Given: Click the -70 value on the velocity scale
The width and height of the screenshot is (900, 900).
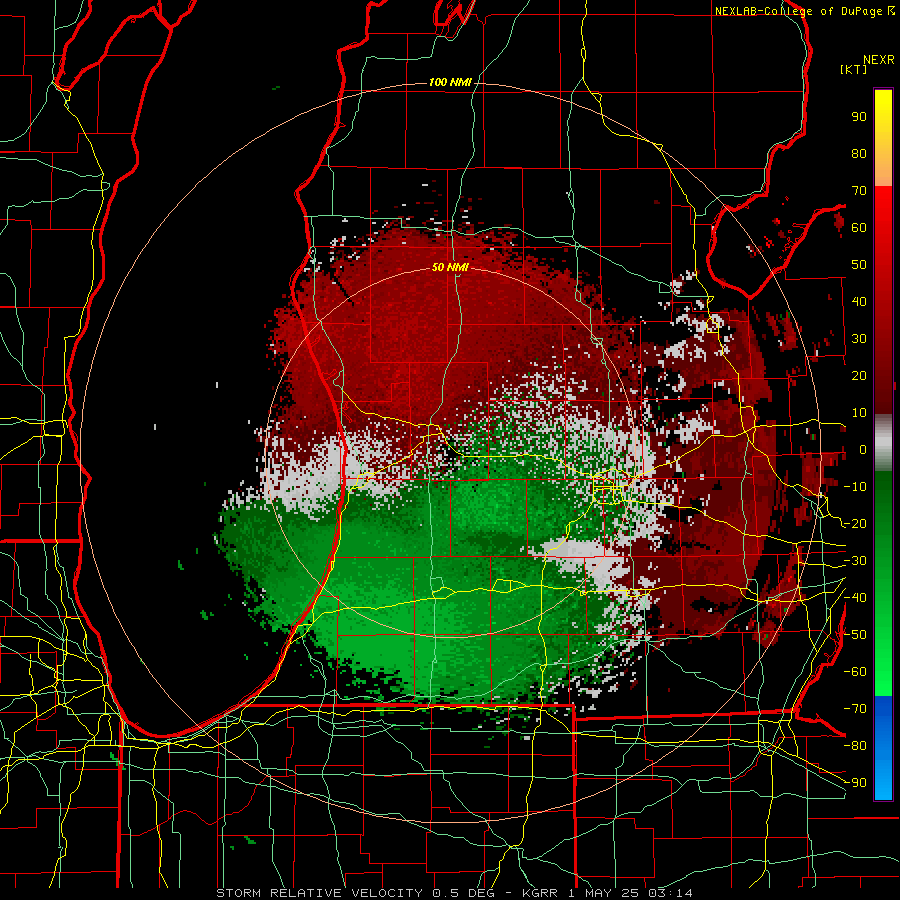Looking at the screenshot, I should click(x=855, y=709).
